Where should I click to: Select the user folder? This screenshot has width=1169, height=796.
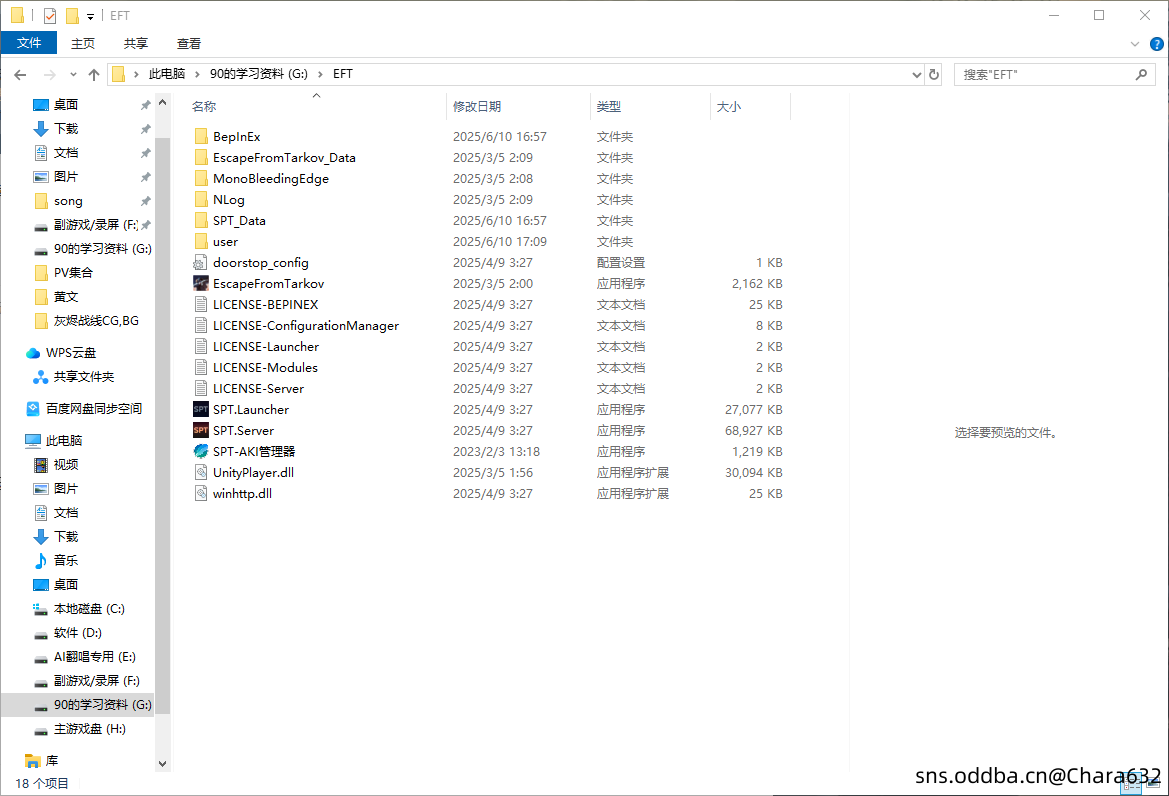225,241
